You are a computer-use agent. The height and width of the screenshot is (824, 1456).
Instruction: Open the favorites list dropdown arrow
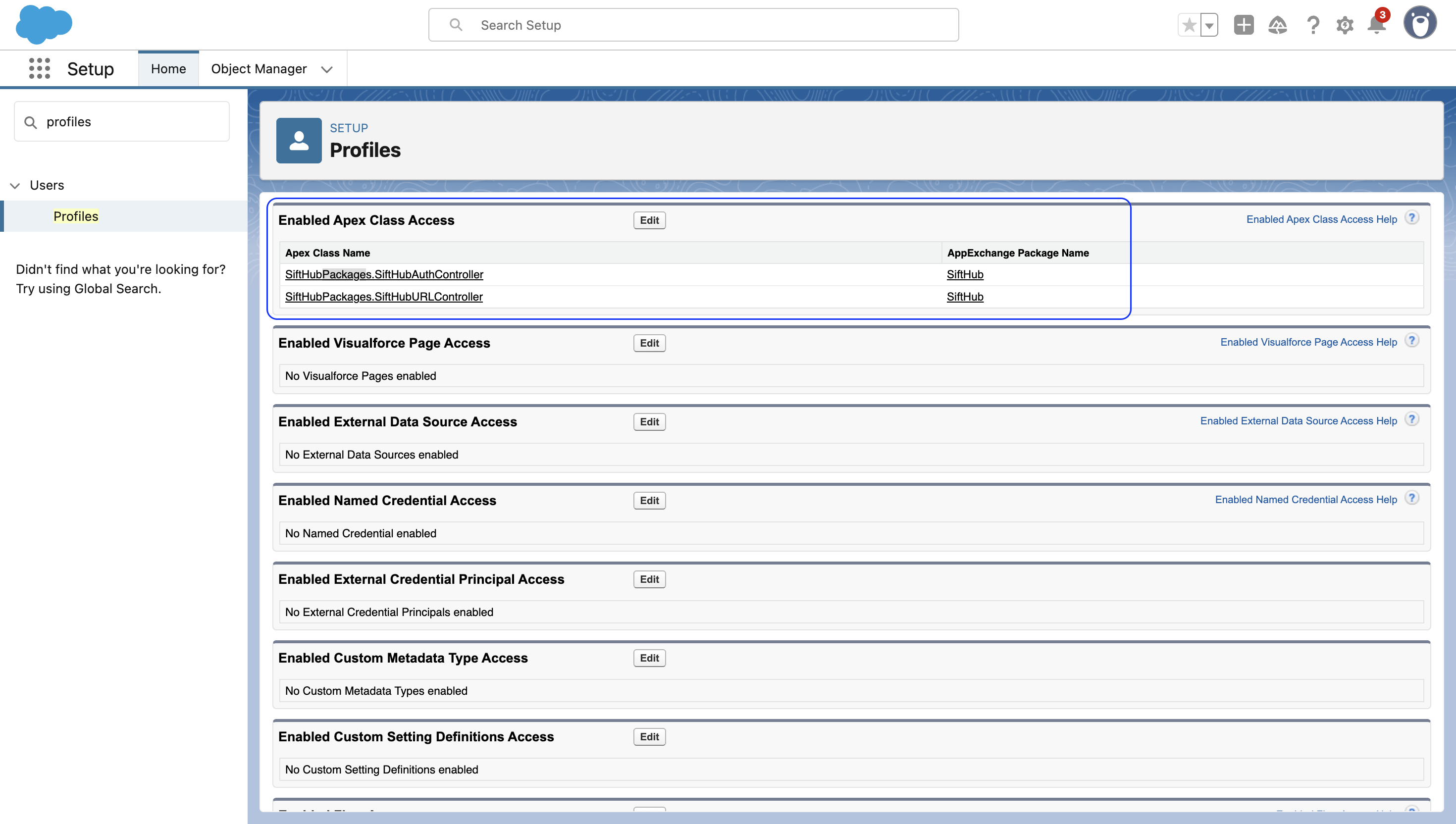tap(1209, 25)
